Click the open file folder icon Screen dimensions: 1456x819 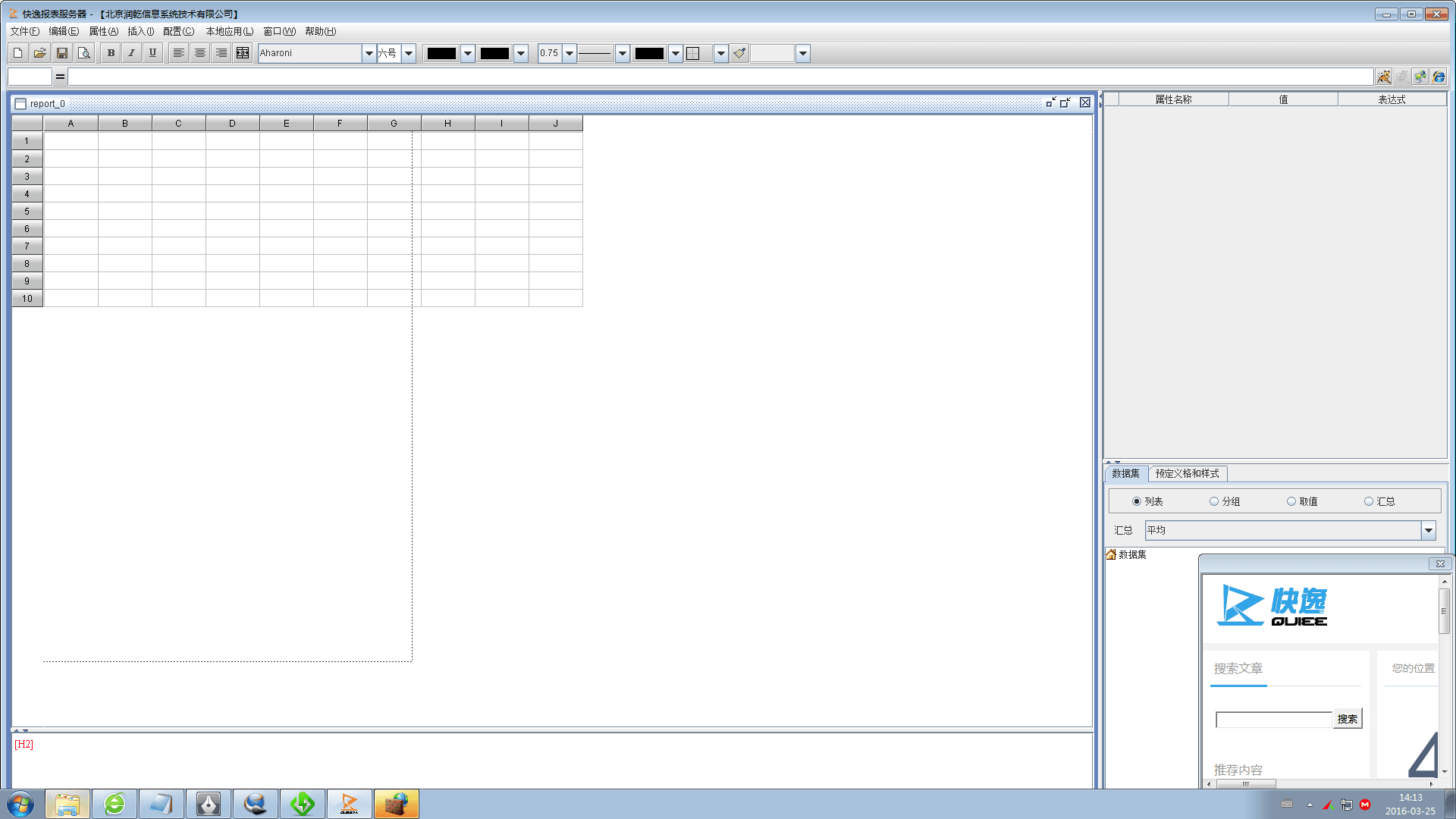click(40, 53)
